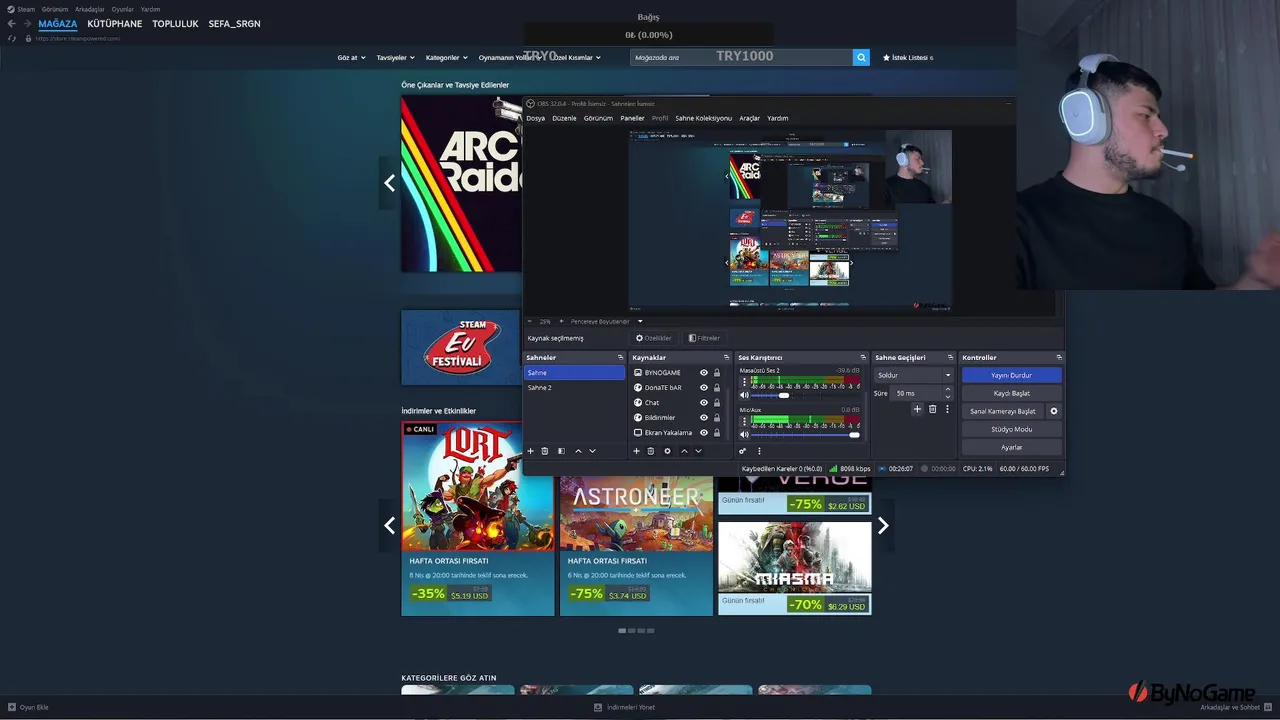Undock the Kontroller panel
This screenshot has height=720, width=1280.
pos(1058,358)
